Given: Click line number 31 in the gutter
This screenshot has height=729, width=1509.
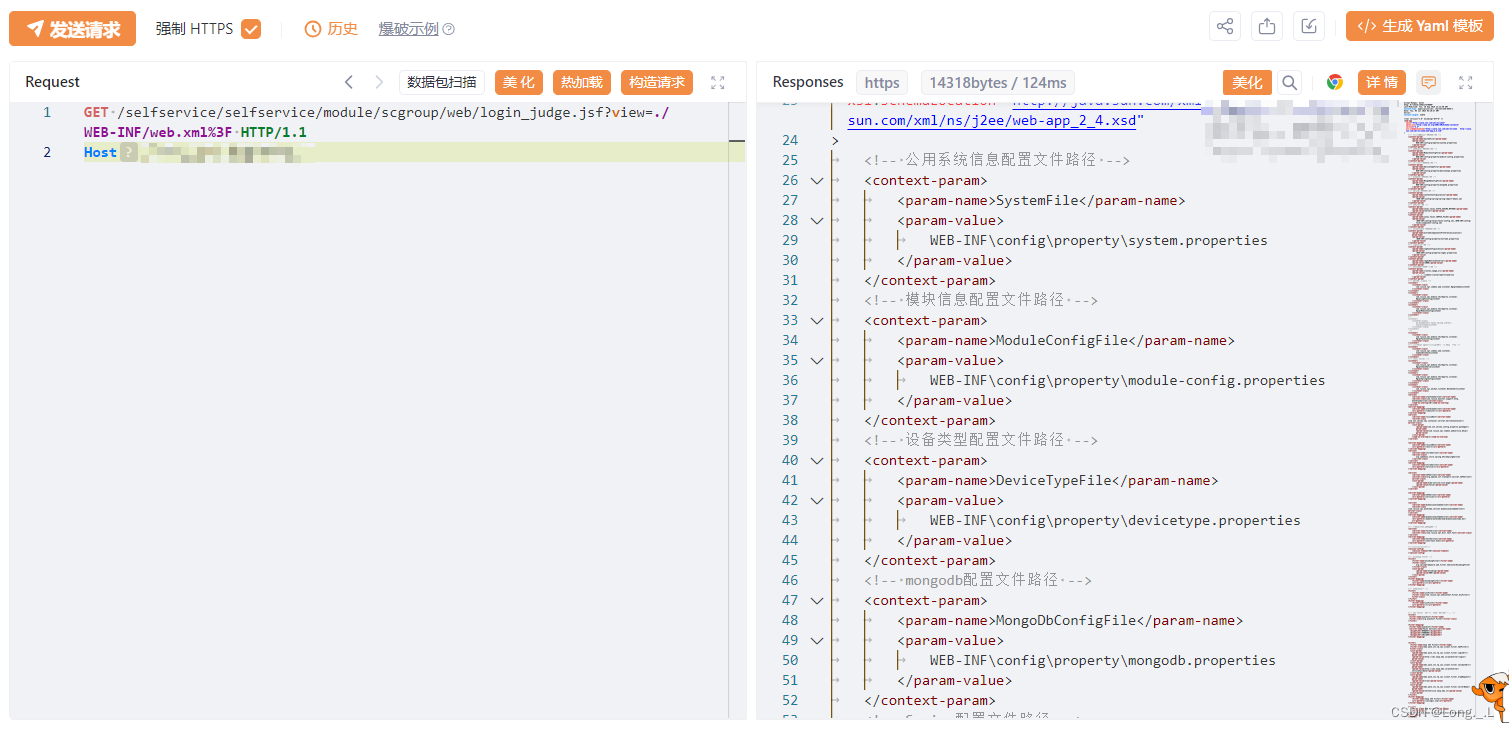Looking at the screenshot, I should point(790,280).
